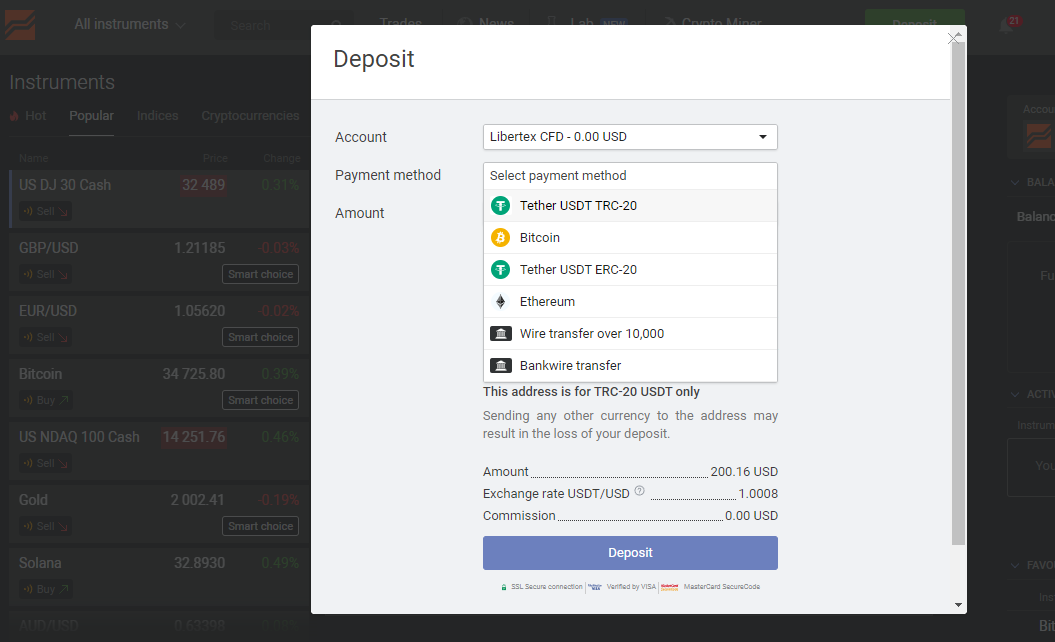
Task: Click Sell signal on US DJ 30 Cash
Action: (46, 211)
